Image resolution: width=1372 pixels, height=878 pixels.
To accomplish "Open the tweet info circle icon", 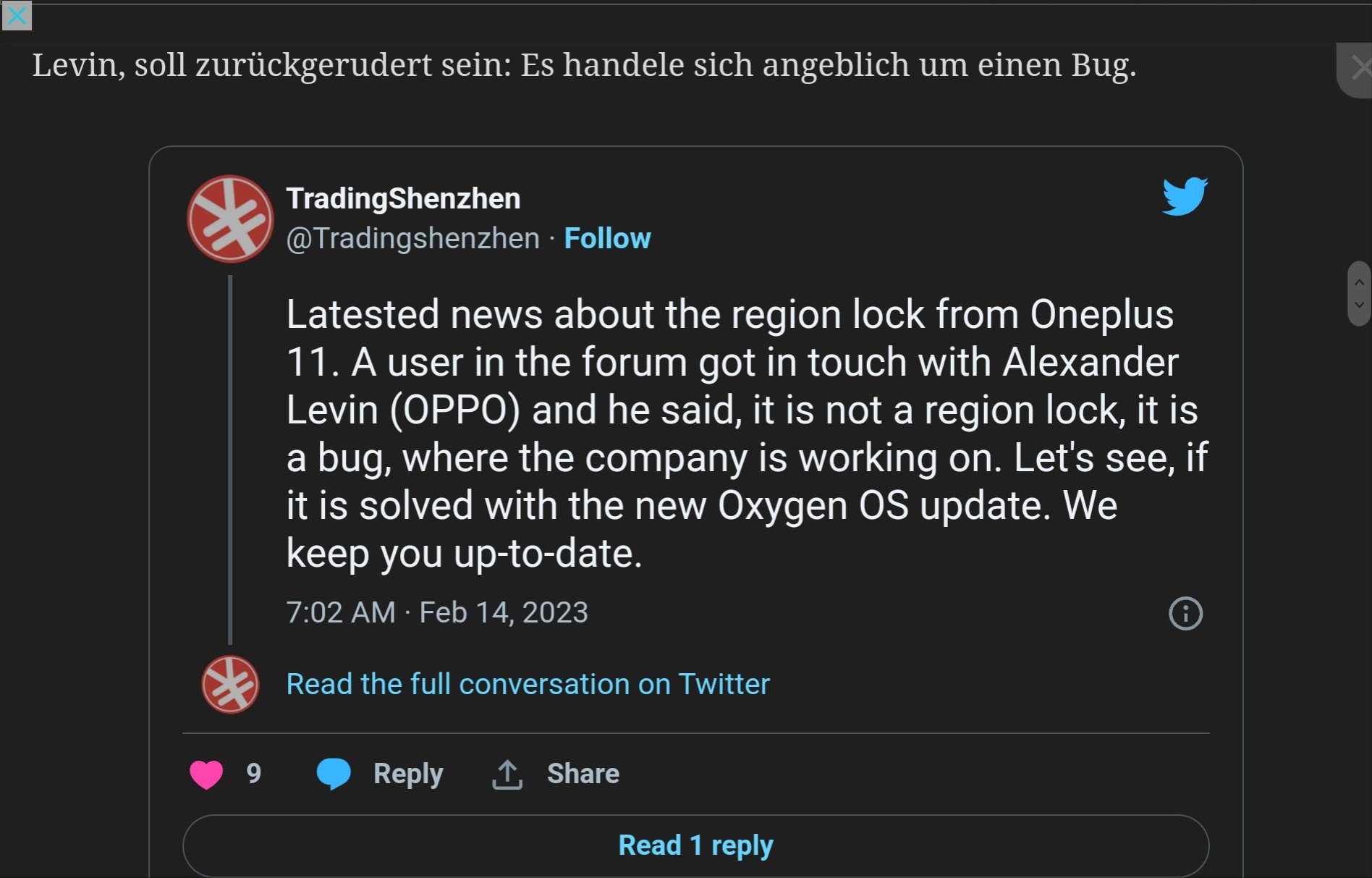I will 1185,614.
